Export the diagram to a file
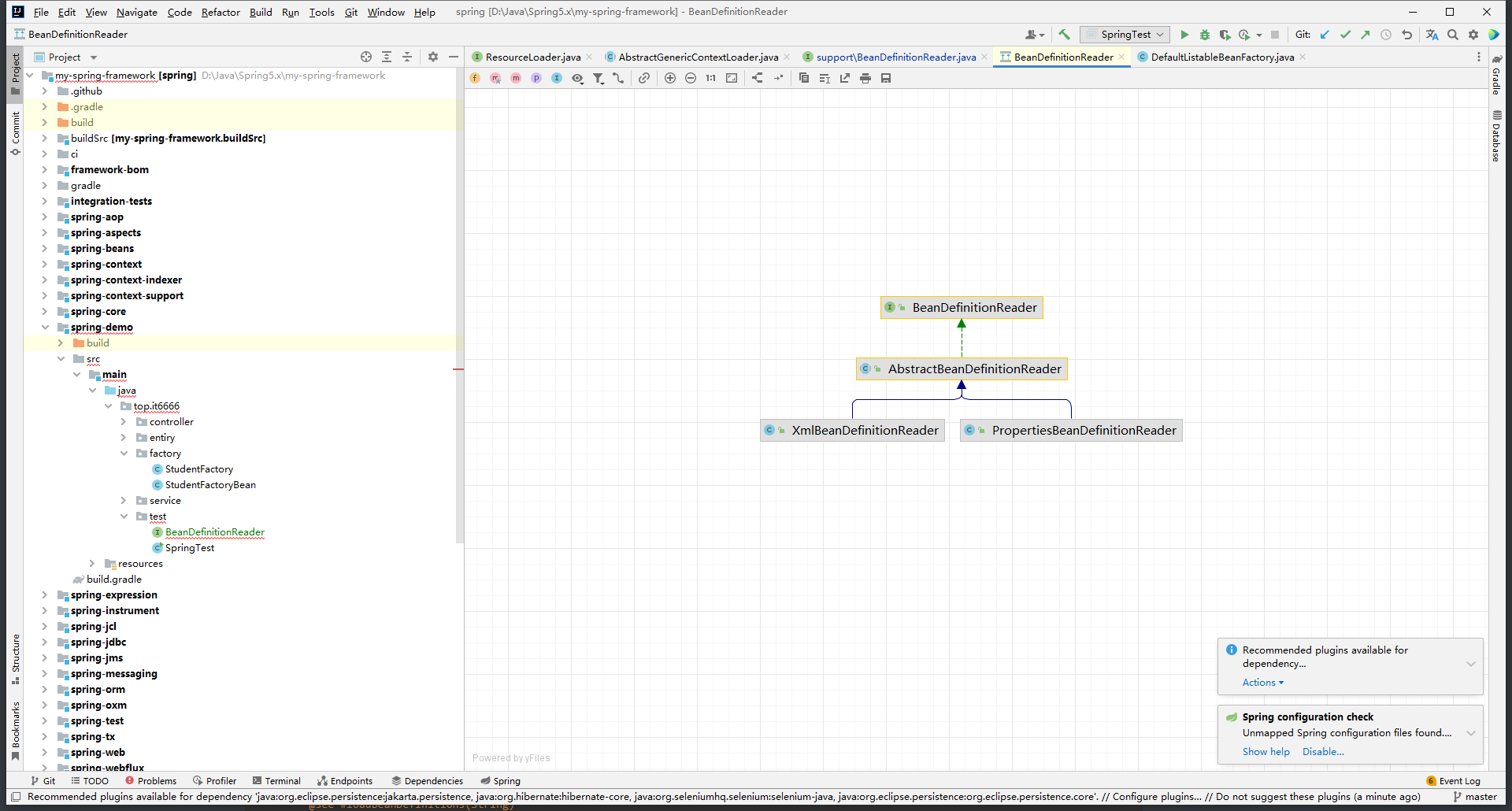 (845, 78)
